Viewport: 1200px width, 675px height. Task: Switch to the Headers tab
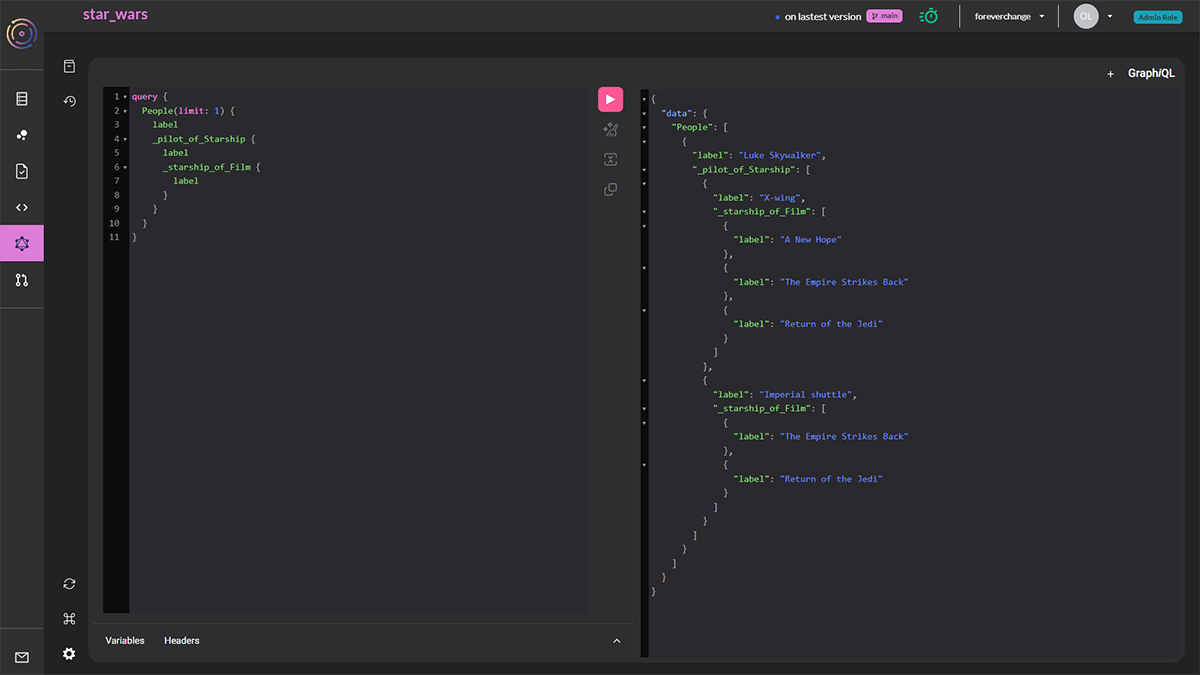(x=181, y=640)
